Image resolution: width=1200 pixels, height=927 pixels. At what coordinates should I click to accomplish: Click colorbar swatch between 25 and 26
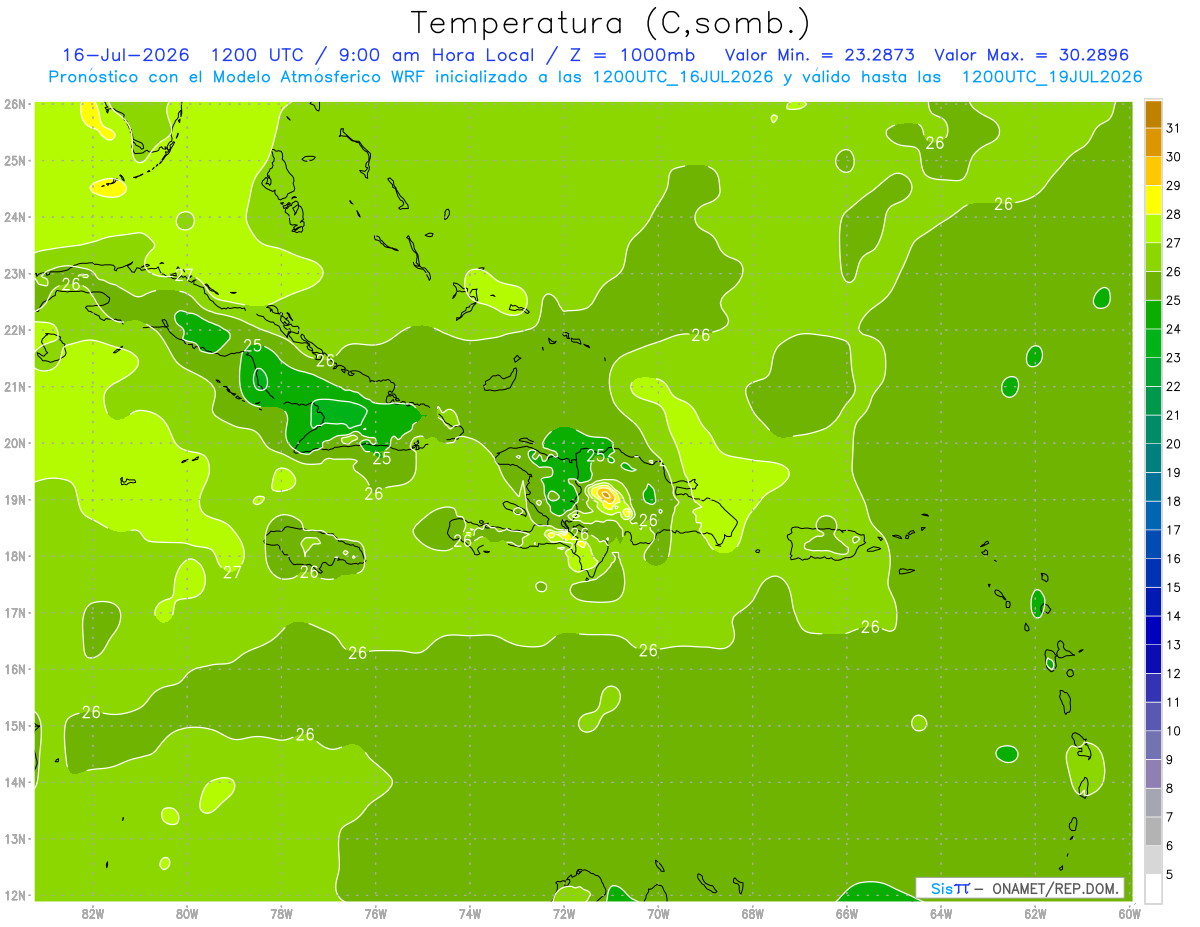(1153, 286)
